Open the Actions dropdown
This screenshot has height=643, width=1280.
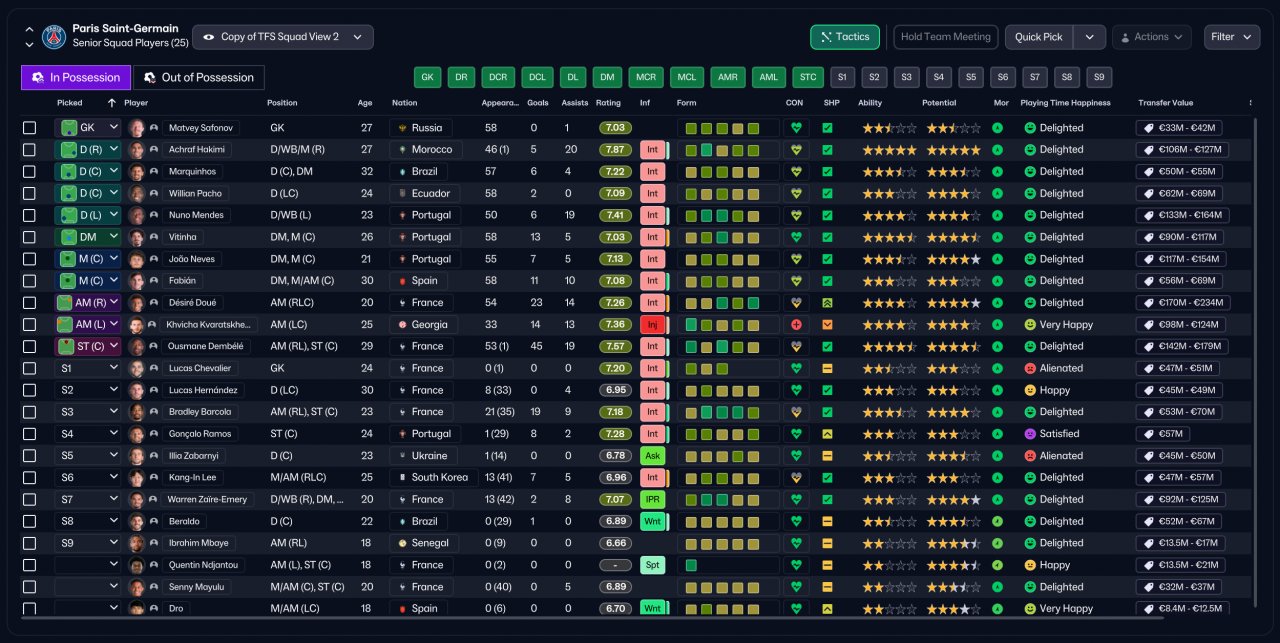[x=1151, y=37]
